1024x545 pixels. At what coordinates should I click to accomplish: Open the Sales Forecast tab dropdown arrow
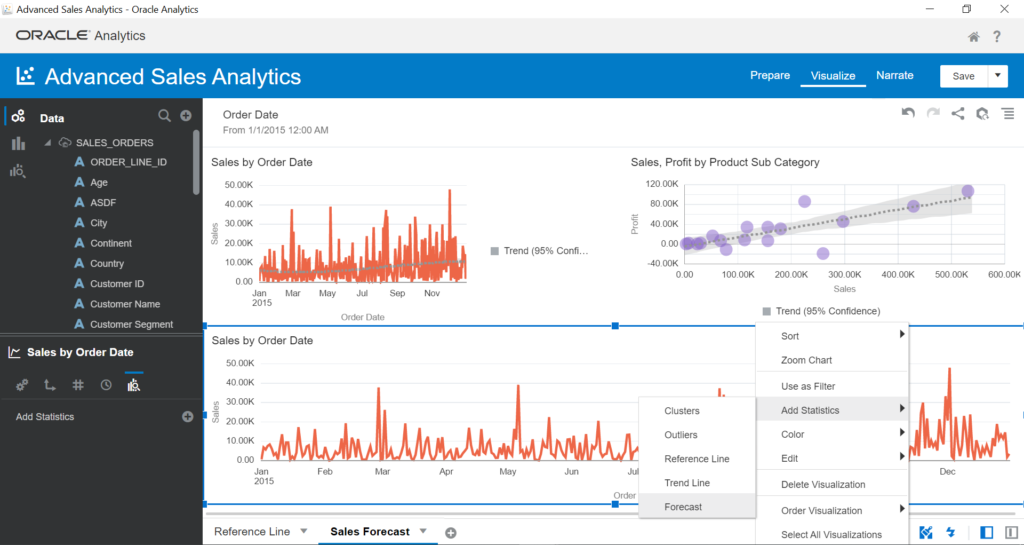point(423,531)
